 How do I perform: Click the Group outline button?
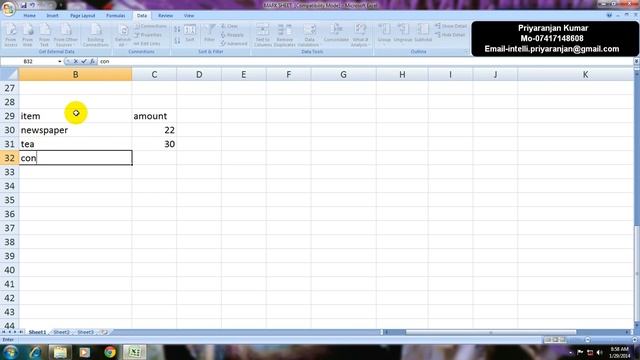384,33
